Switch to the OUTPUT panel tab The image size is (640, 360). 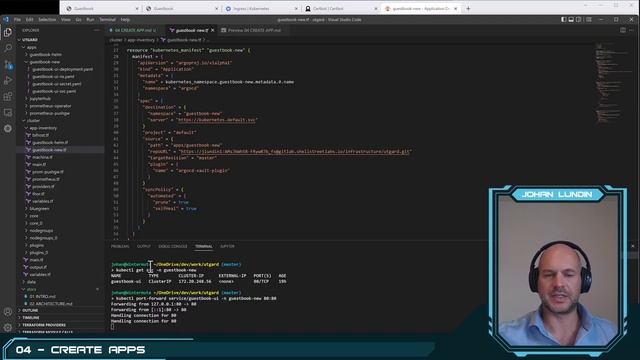144,246
